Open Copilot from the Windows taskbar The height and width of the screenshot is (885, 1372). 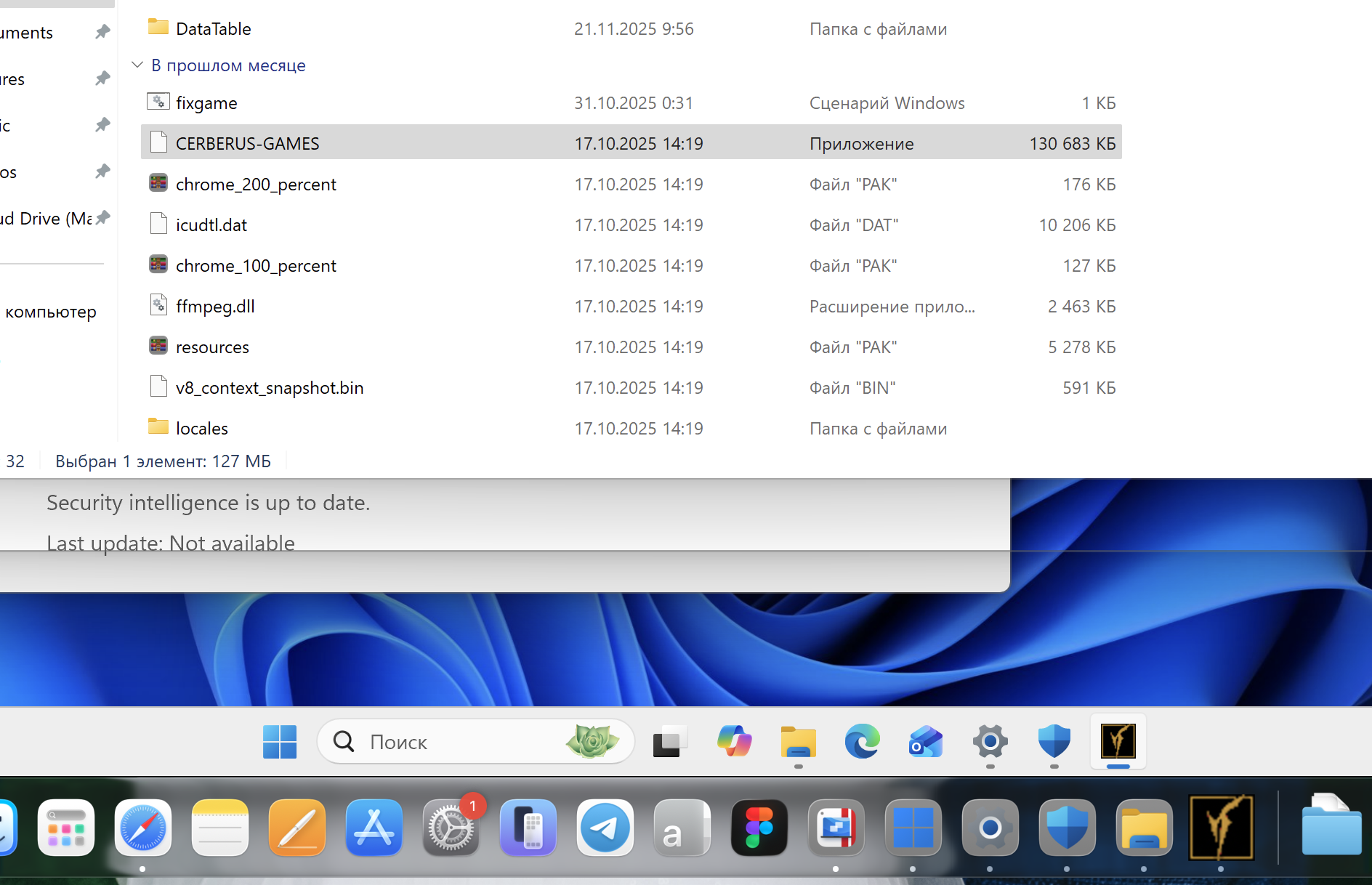click(x=734, y=742)
